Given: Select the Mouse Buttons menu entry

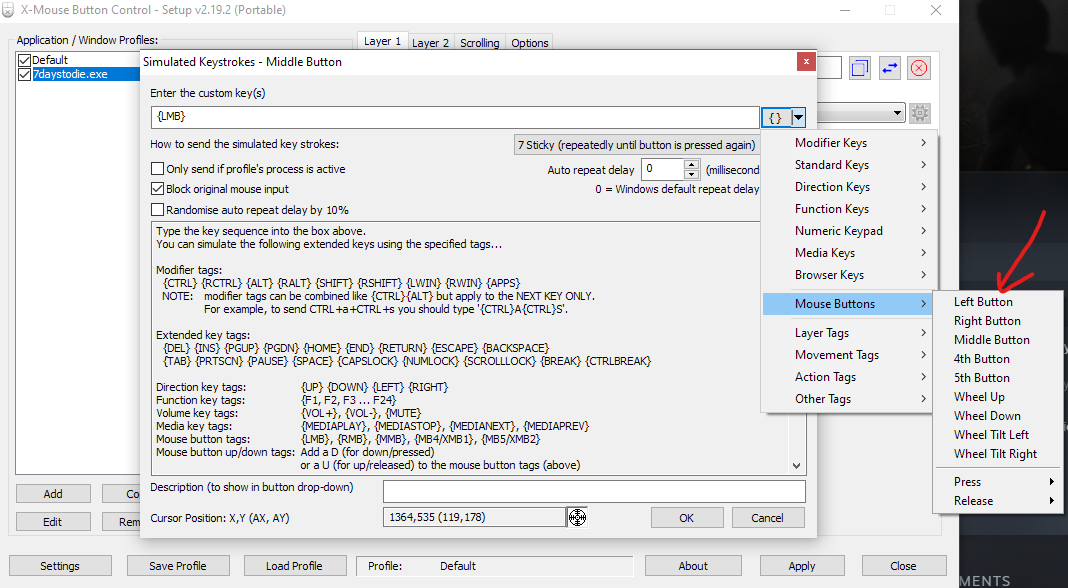Looking at the screenshot, I should click(850, 304).
